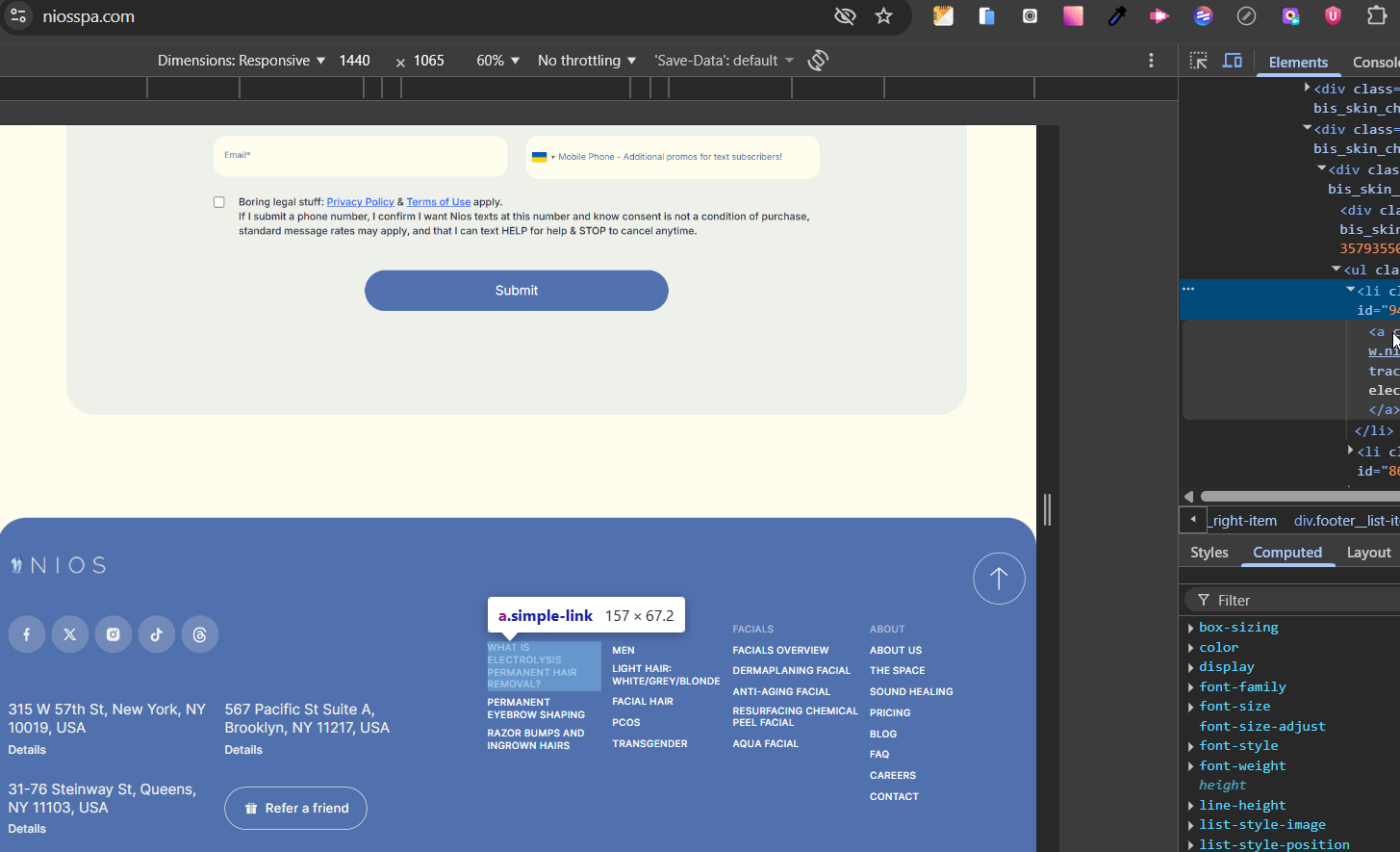Open Nios Instagram icon in footer
The height and width of the screenshot is (852, 1400).
click(114, 634)
